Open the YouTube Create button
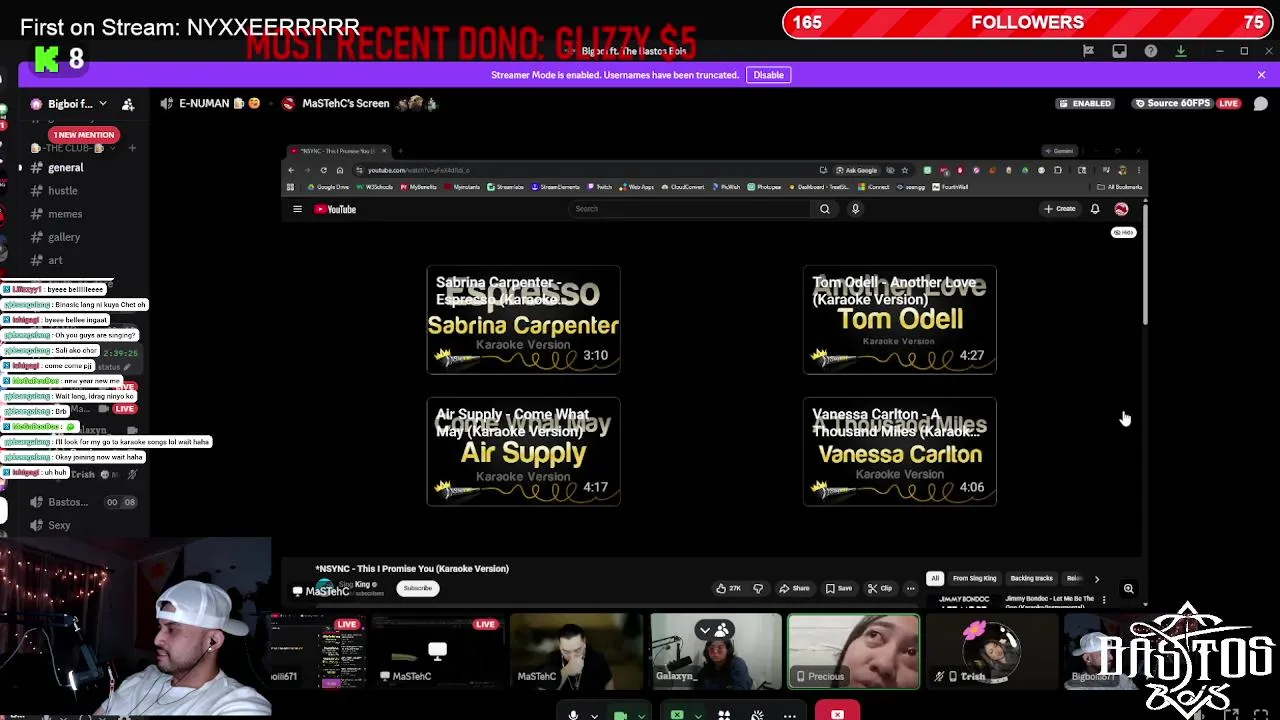1280x720 pixels. click(1059, 209)
